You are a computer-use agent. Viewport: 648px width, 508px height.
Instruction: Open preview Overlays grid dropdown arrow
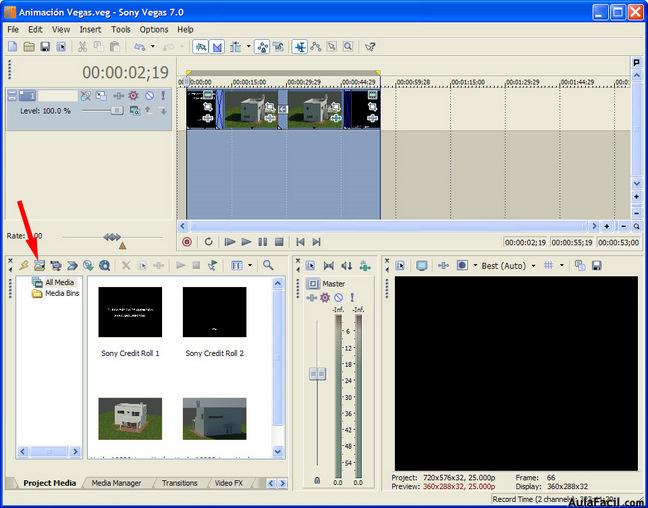(561, 265)
